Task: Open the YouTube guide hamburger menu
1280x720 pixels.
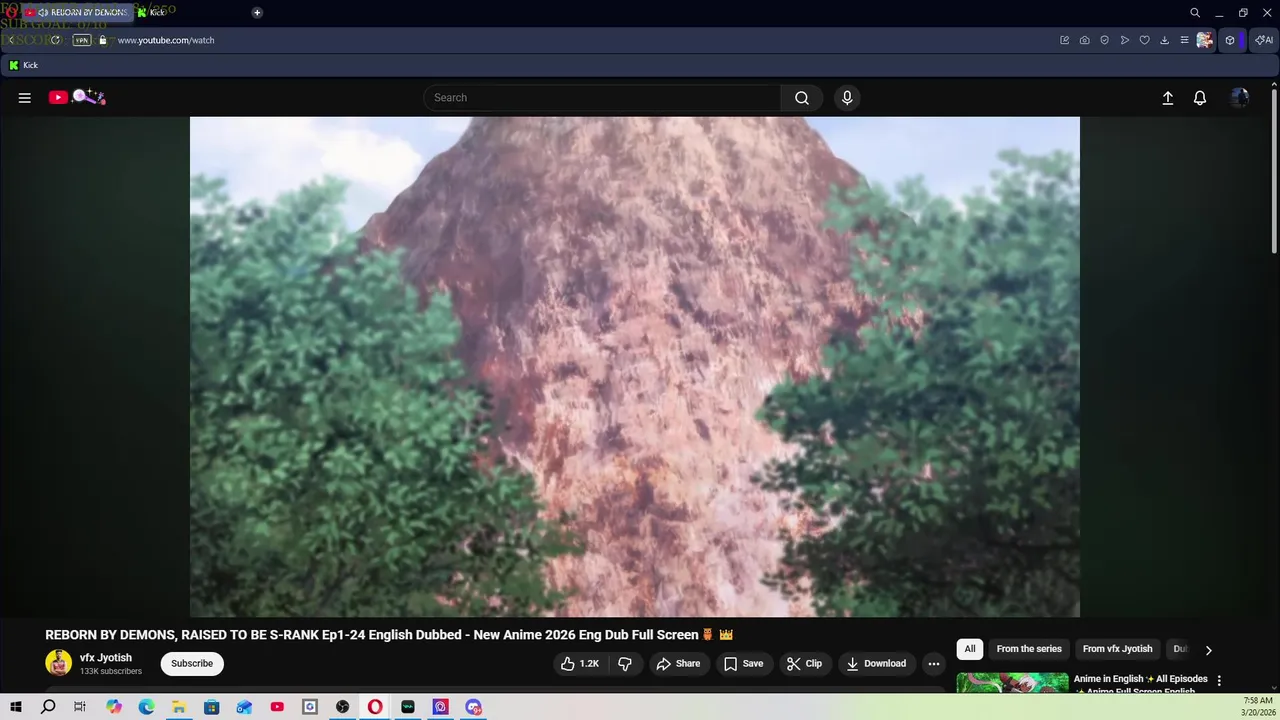Action: point(25,98)
